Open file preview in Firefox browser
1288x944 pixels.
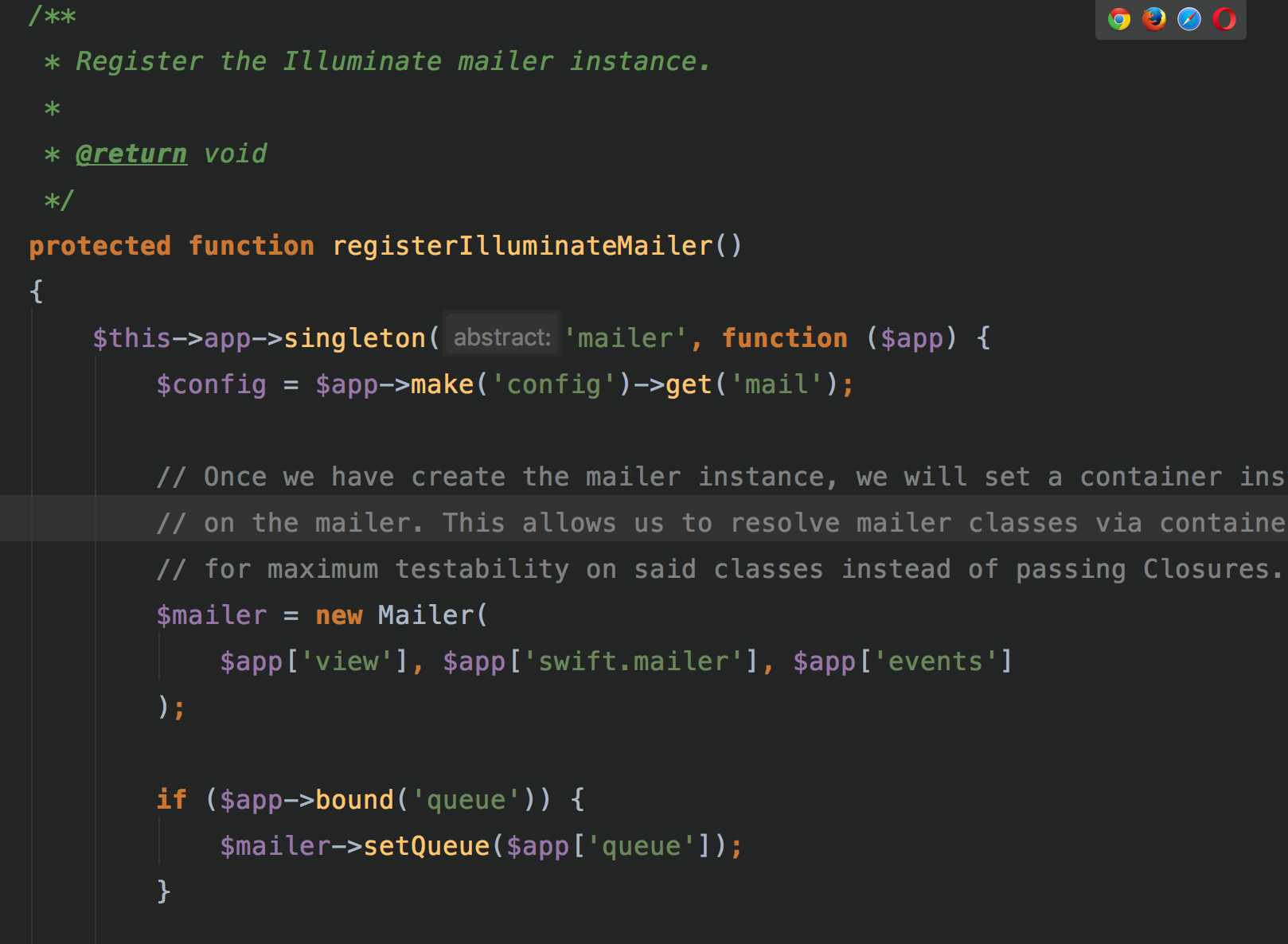click(x=1154, y=18)
